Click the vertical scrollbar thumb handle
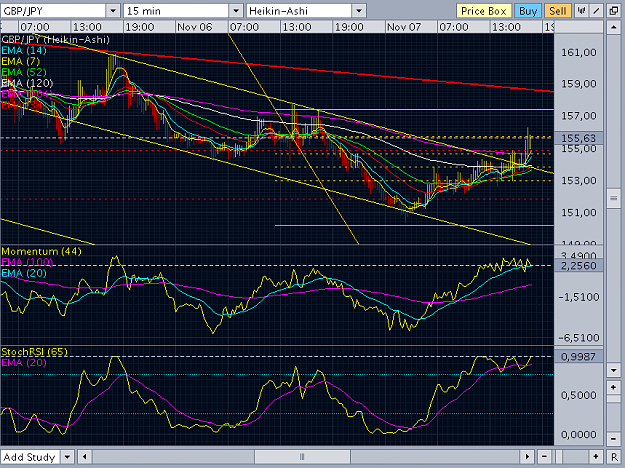Screen dimensions: 625x468 613,199
